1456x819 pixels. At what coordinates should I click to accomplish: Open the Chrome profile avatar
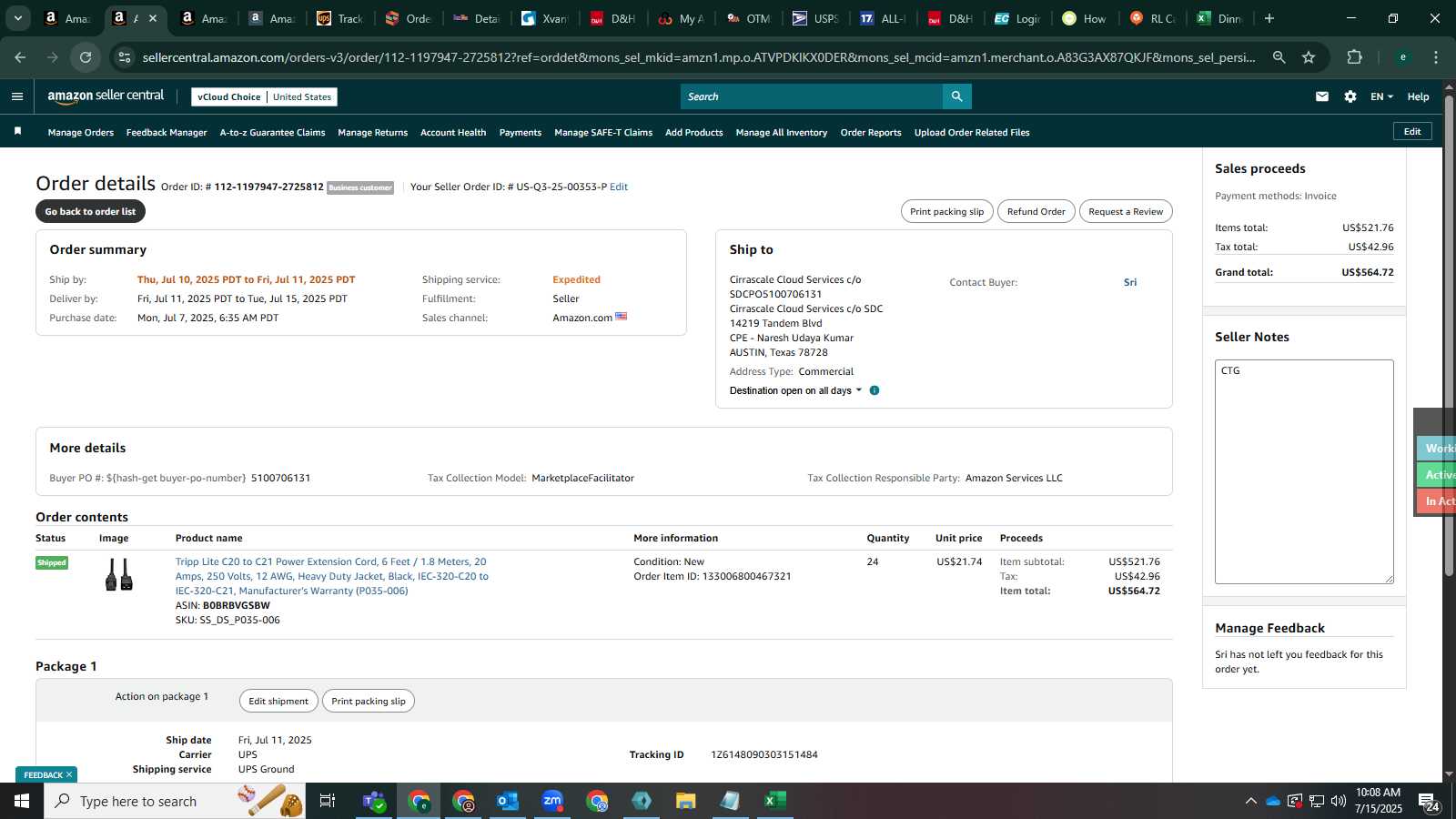click(x=1403, y=57)
